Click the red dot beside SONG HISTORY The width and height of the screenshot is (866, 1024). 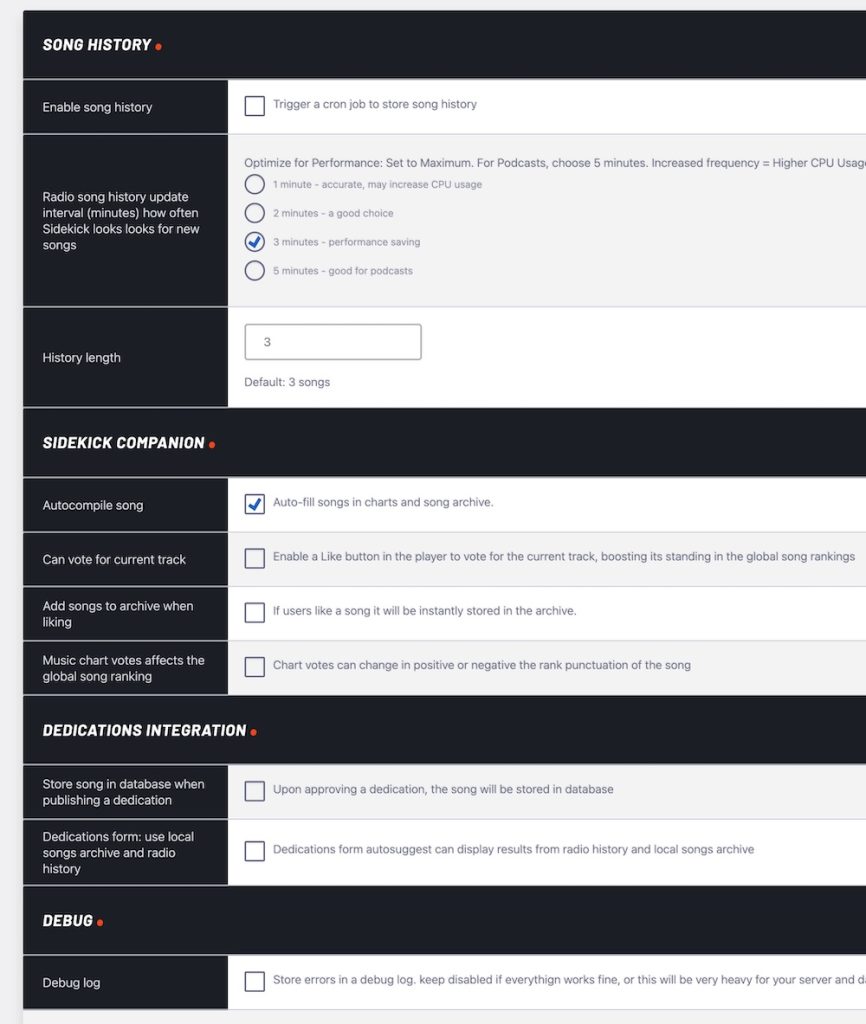click(156, 45)
